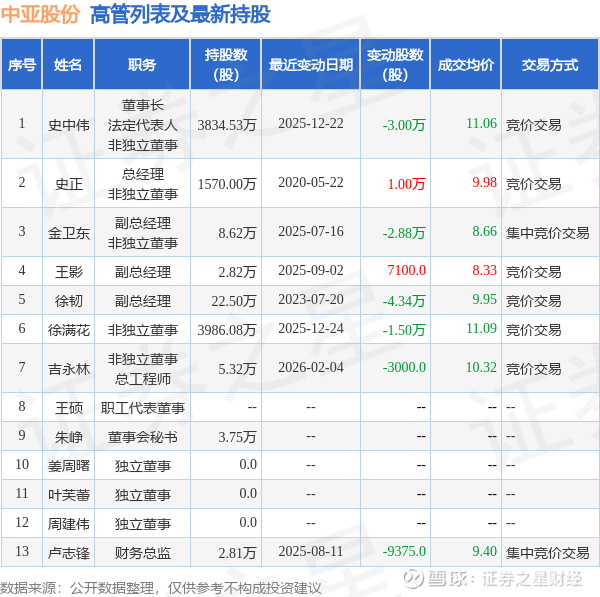Click holdings value 2.81万
This screenshot has width=600, height=597.
237,553
